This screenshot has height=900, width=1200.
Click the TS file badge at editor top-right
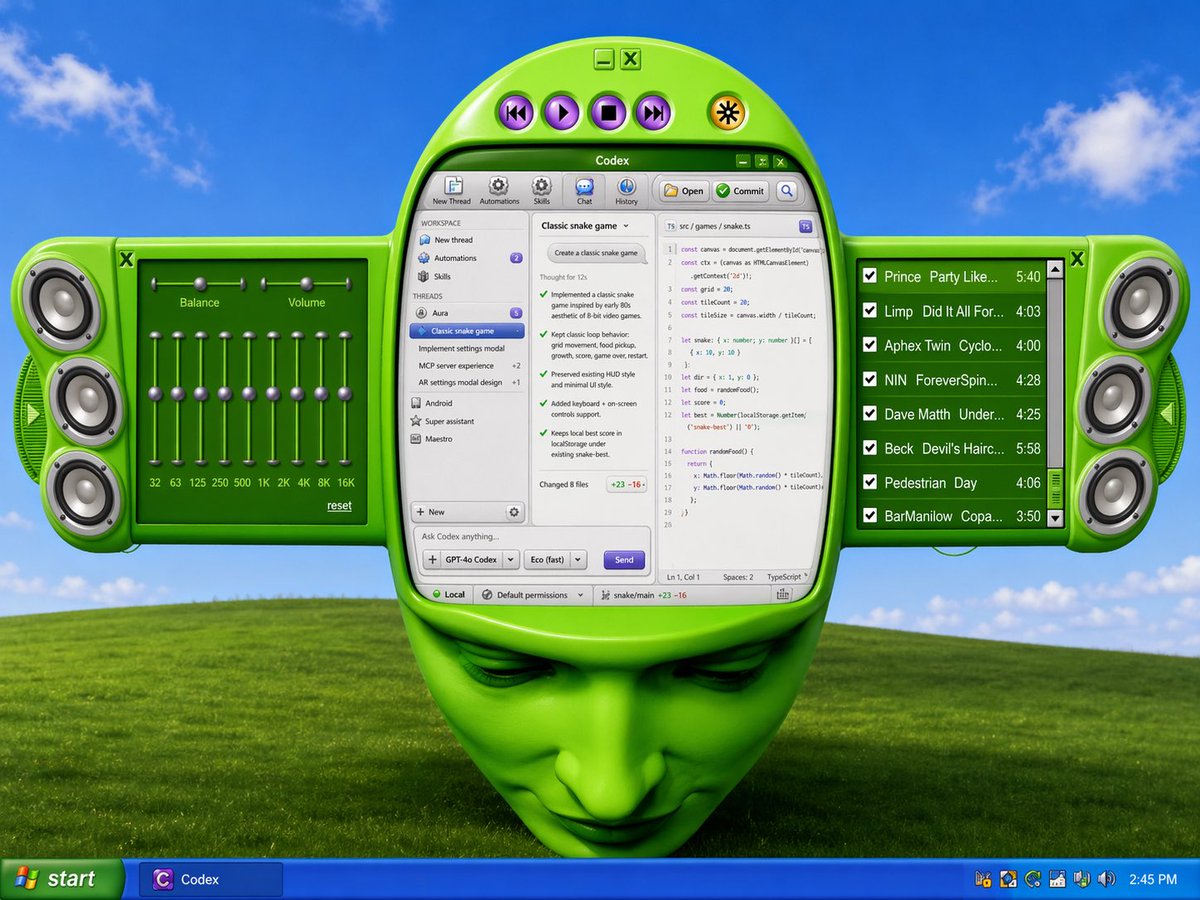(806, 226)
